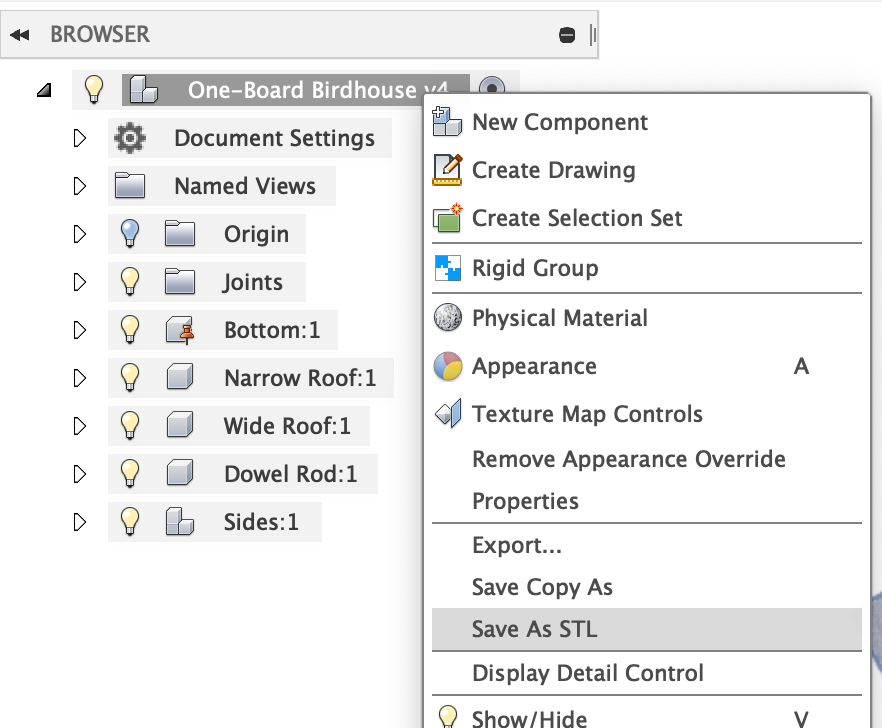Hide the Origin folder via lightbulb
This screenshot has height=728, width=882.
130,233
